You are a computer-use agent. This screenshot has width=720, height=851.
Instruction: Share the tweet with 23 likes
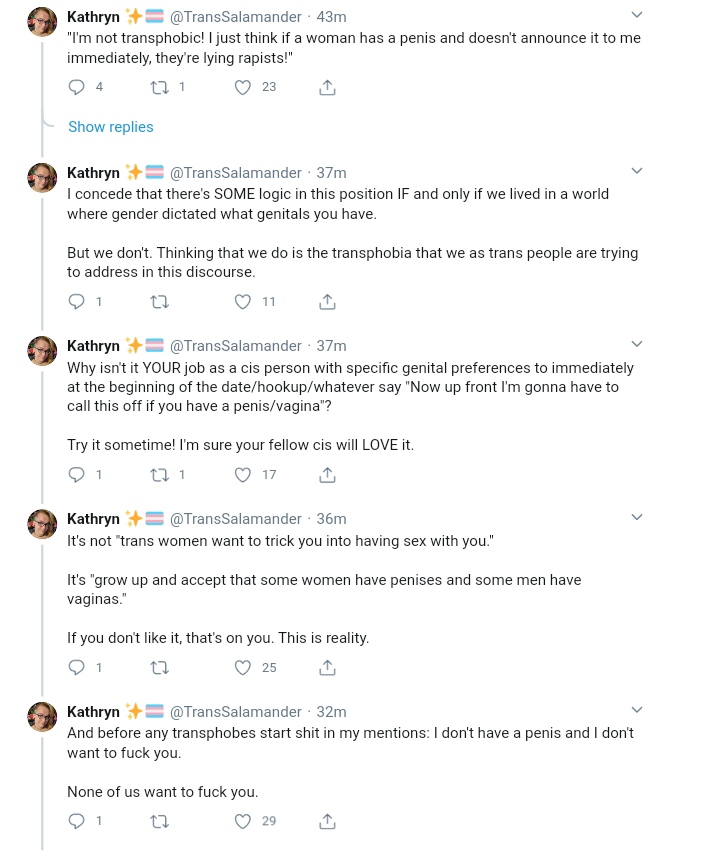pos(327,87)
